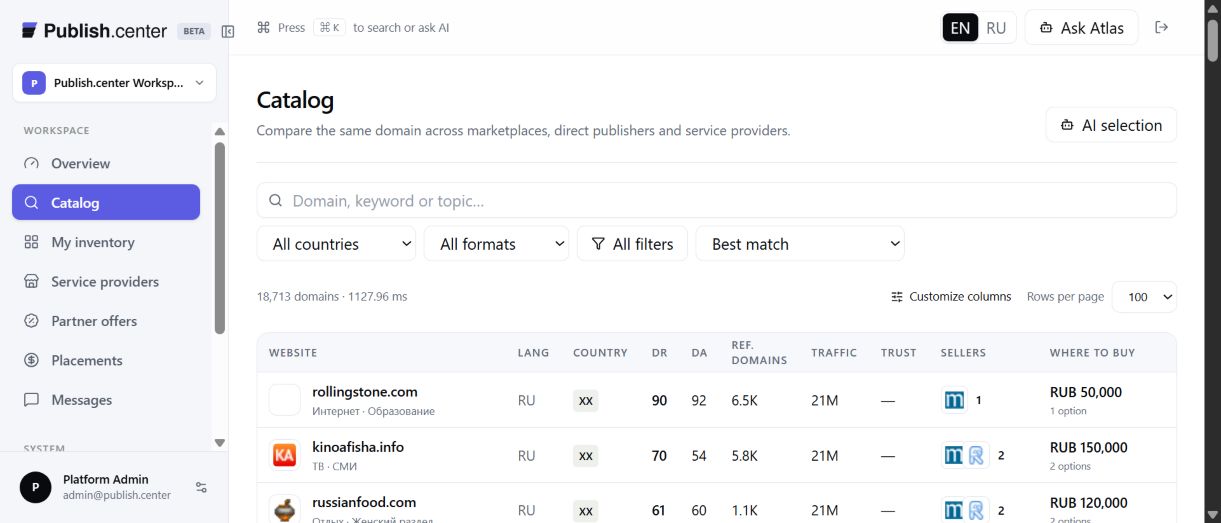Click the SELLERS column header

[x=963, y=353]
